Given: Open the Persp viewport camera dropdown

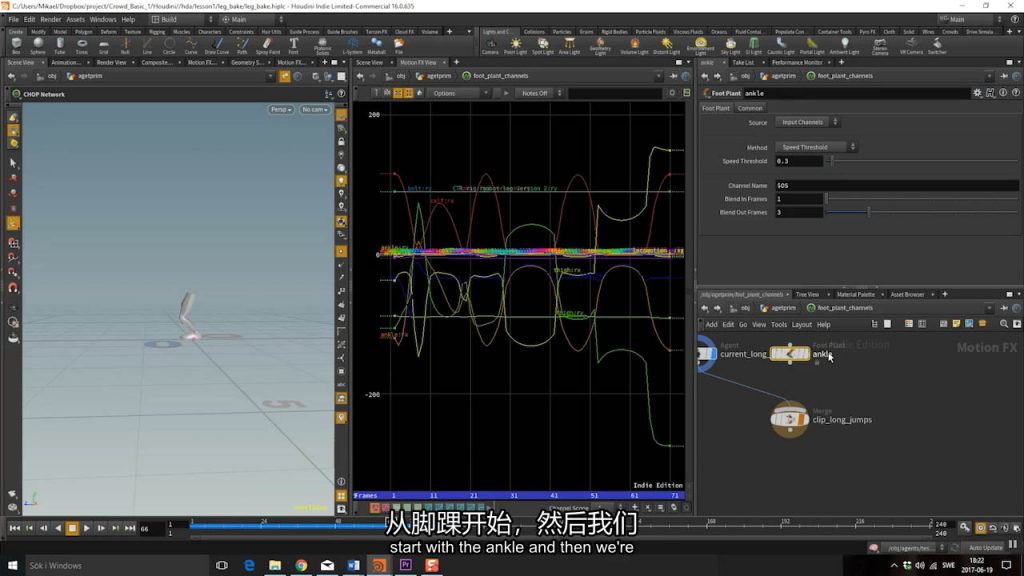Looking at the screenshot, I should pyautogui.click(x=281, y=110).
